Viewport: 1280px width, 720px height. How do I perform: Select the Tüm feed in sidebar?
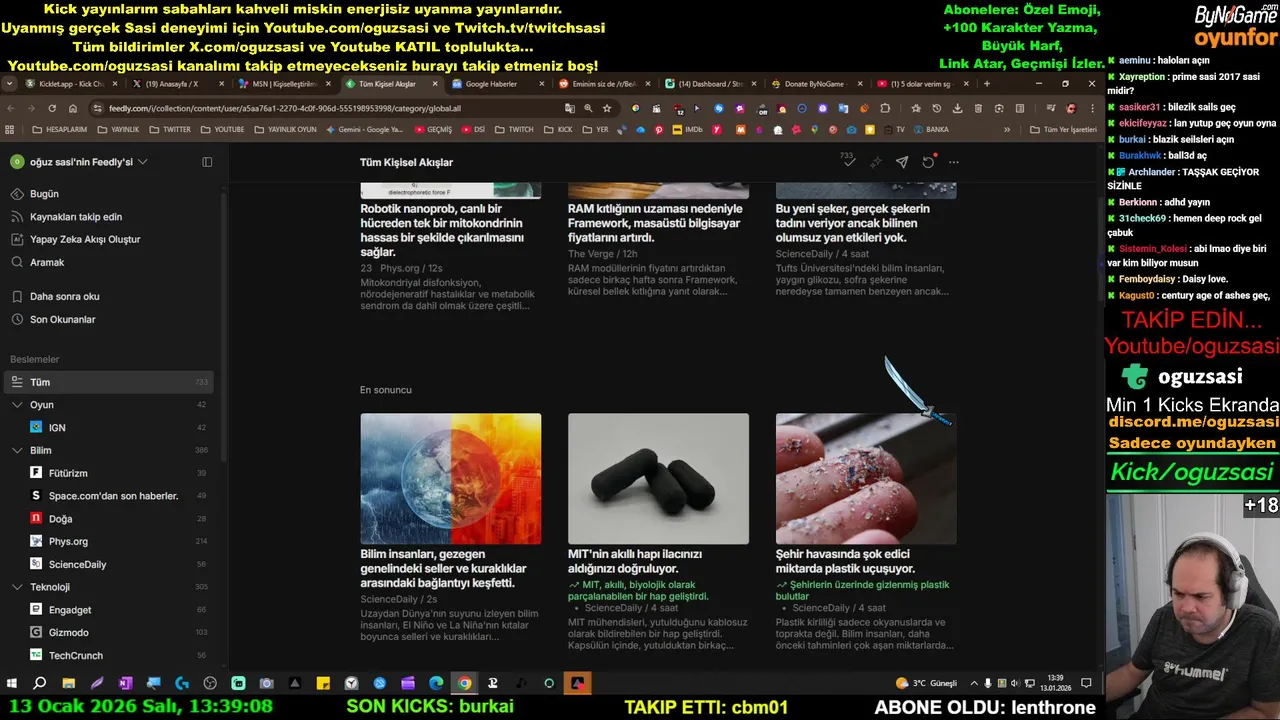[x=109, y=382]
